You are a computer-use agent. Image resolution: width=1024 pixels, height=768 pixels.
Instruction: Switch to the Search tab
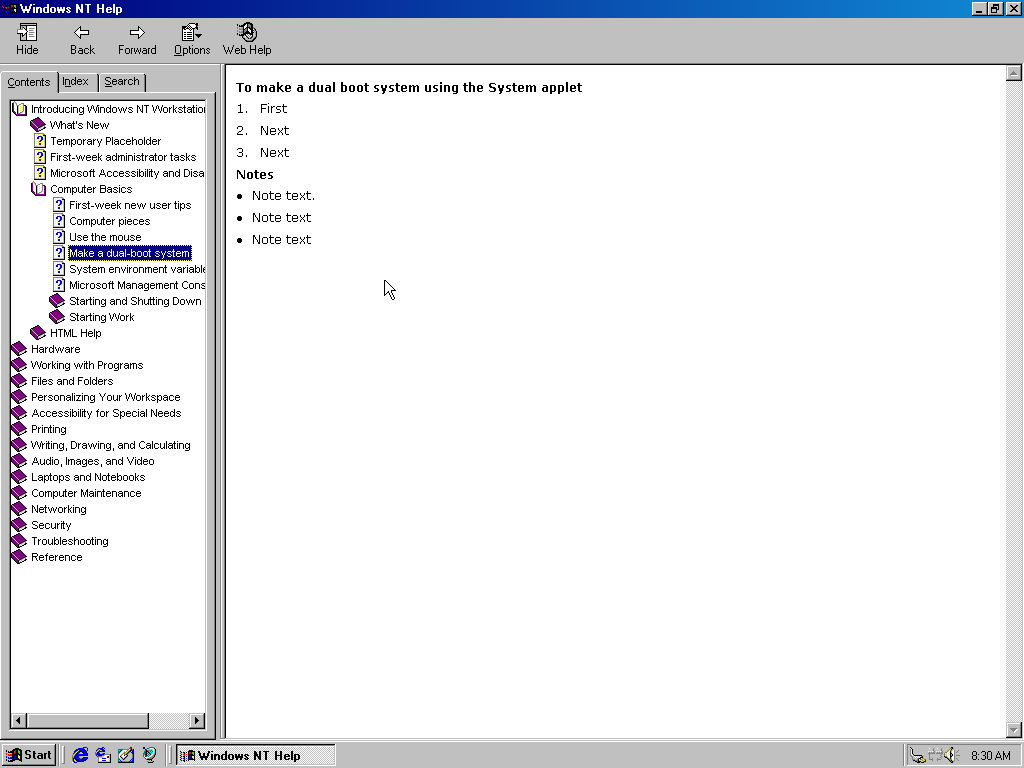pos(121,82)
